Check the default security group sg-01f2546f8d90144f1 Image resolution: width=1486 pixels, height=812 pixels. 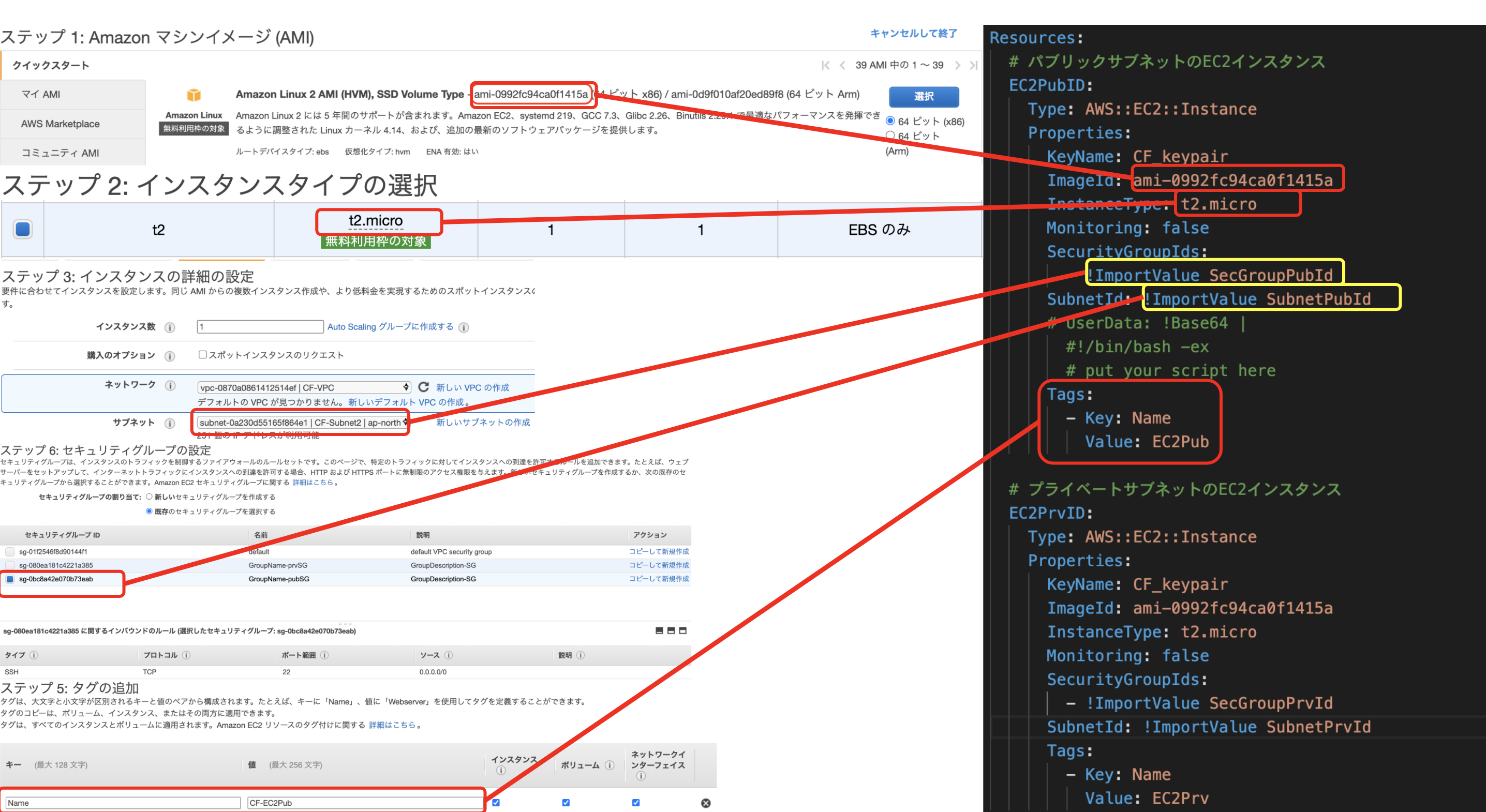(10, 551)
